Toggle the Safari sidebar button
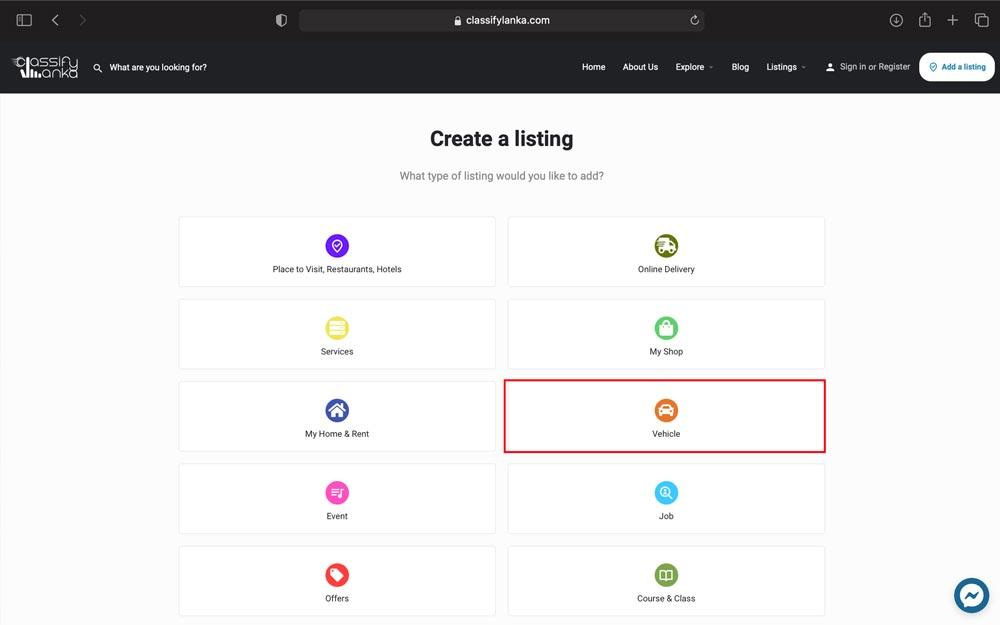 [24, 20]
